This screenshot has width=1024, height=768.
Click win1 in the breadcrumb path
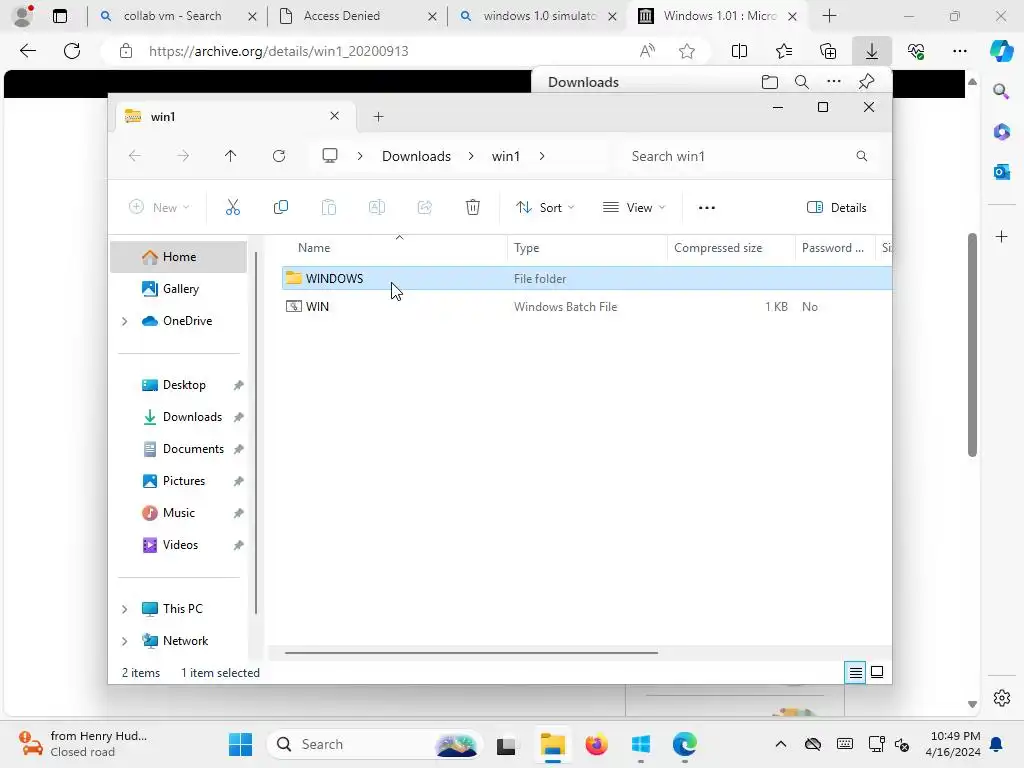coord(505,156)
